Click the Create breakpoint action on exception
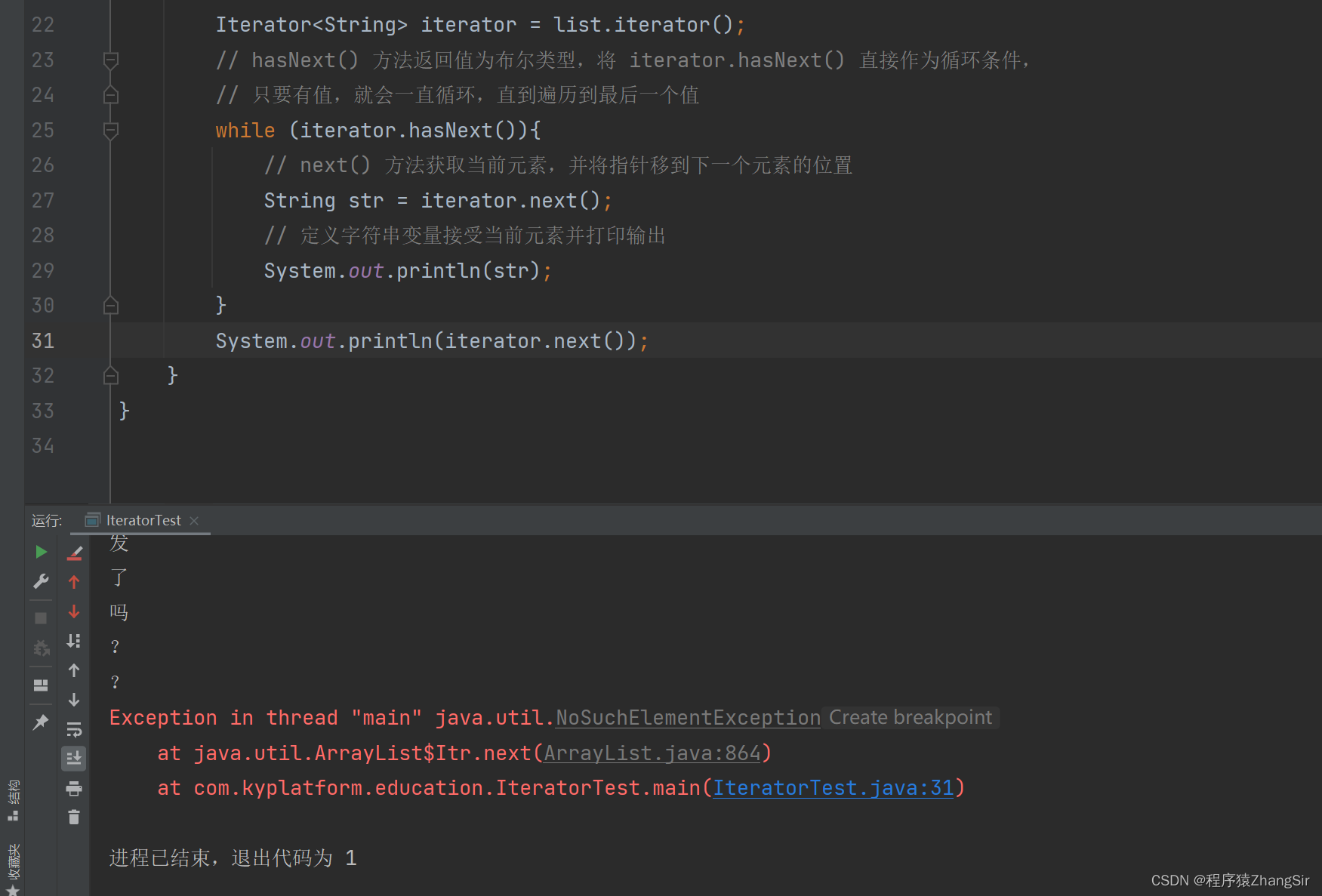Viewport: 1322px width, 896px height. coord(910,717)
